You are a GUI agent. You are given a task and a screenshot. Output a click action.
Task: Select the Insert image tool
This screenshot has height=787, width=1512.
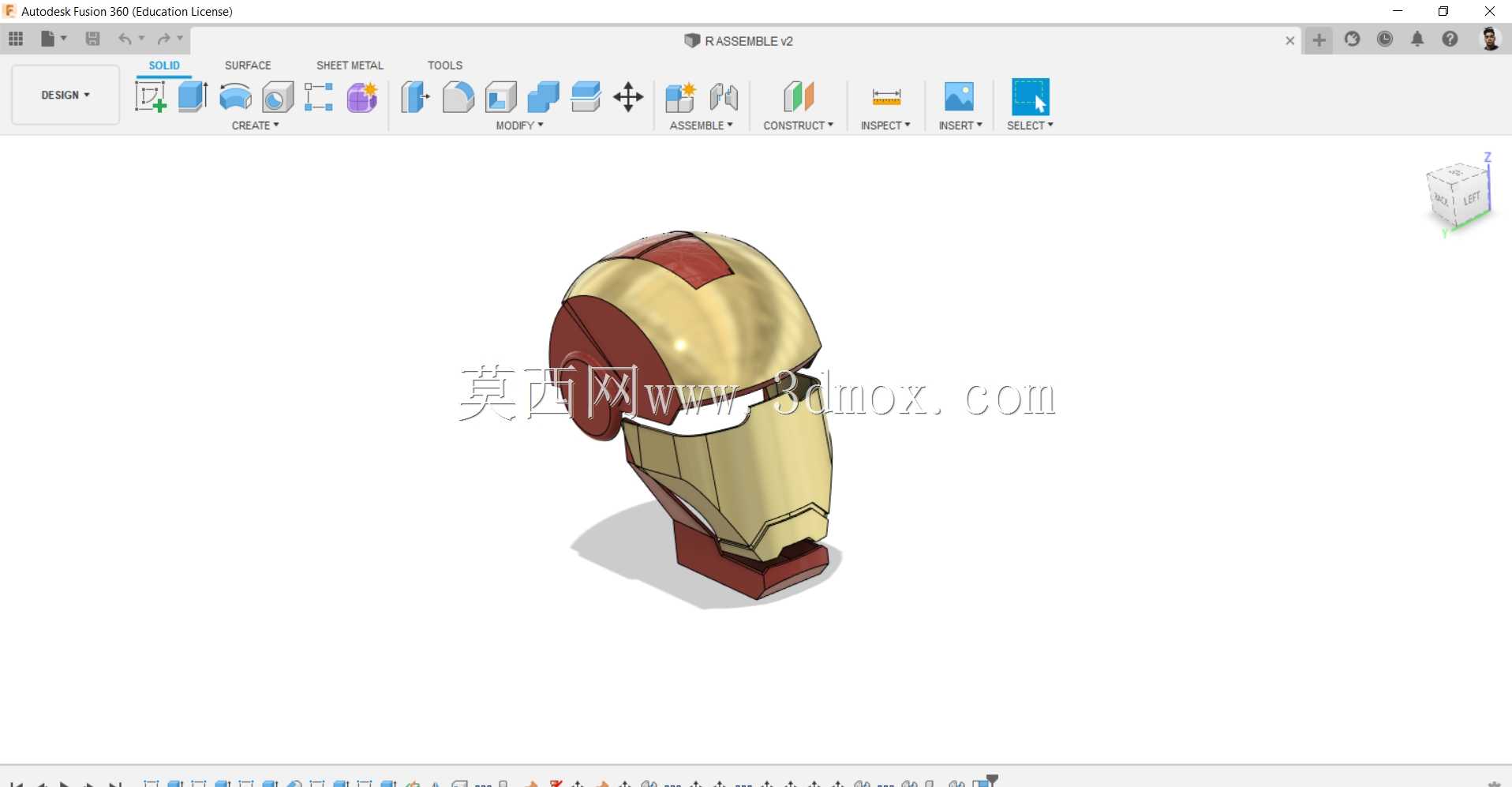(959, 97)
